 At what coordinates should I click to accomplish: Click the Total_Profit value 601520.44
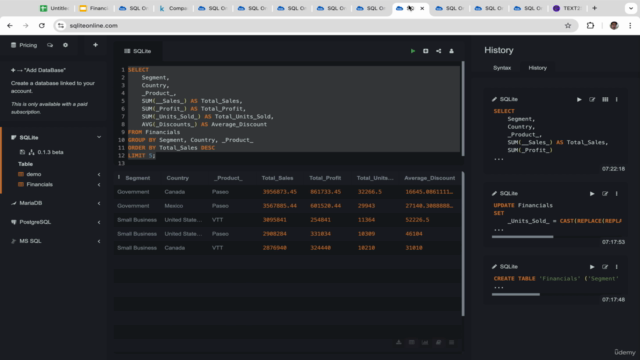click(325, 206)
